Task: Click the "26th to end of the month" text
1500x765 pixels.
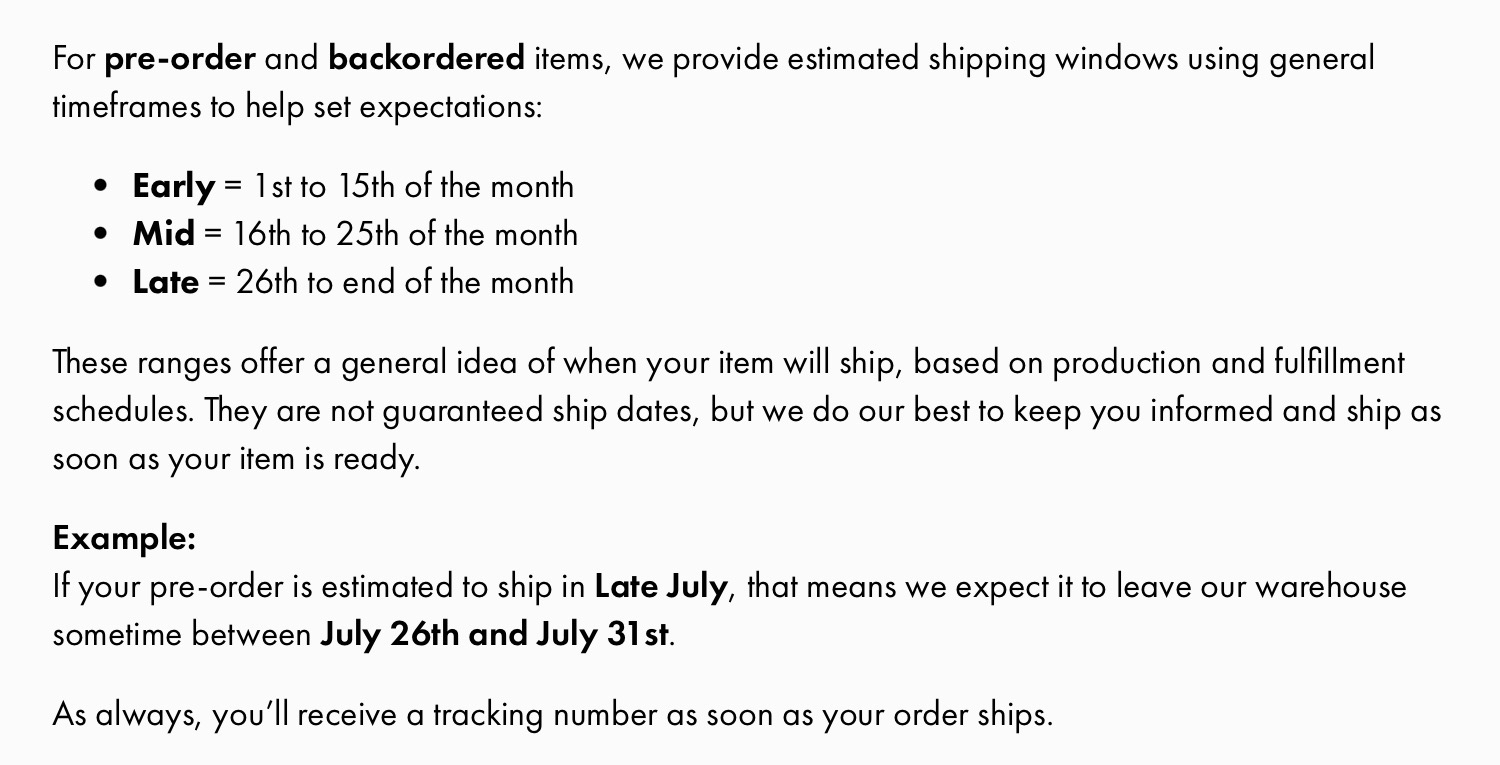Action: [x=405, y=282]
